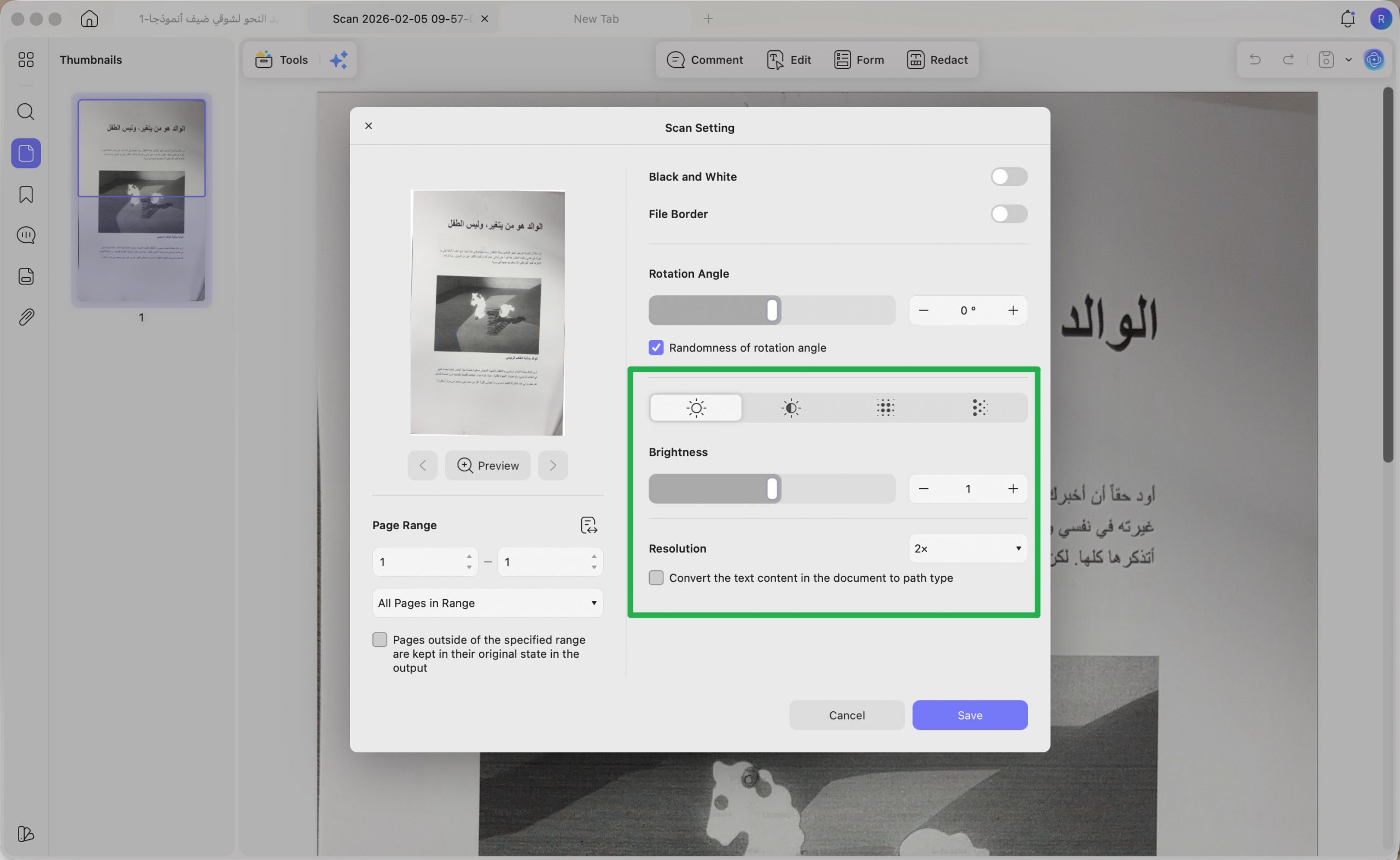Click the undo arrow in the toolbar
The height and width of the screenshot is (860, 1400).
pos(1255,60)
